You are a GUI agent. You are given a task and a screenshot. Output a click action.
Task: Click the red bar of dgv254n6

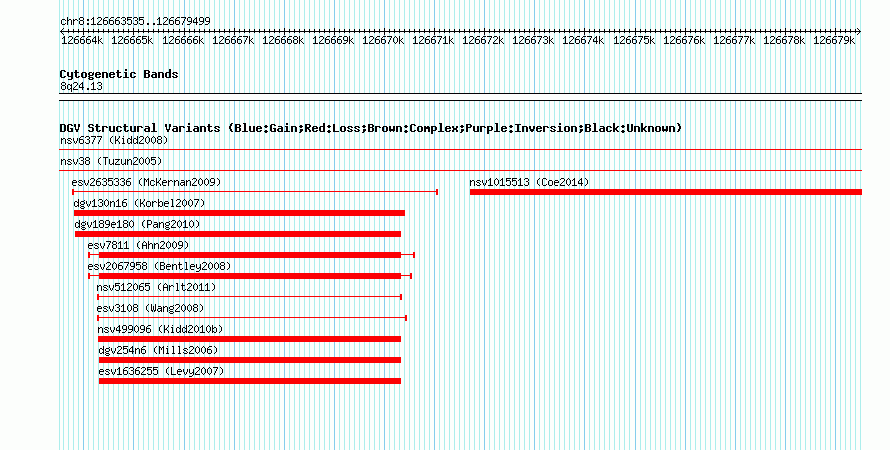pos(250,360)
